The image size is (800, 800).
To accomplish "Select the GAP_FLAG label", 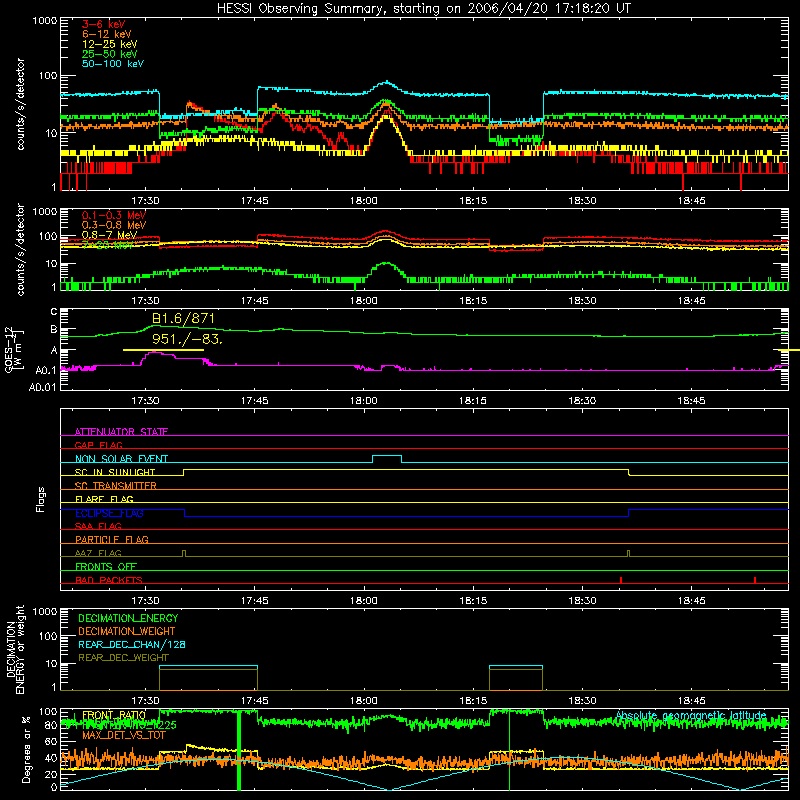I will (98, 445).
